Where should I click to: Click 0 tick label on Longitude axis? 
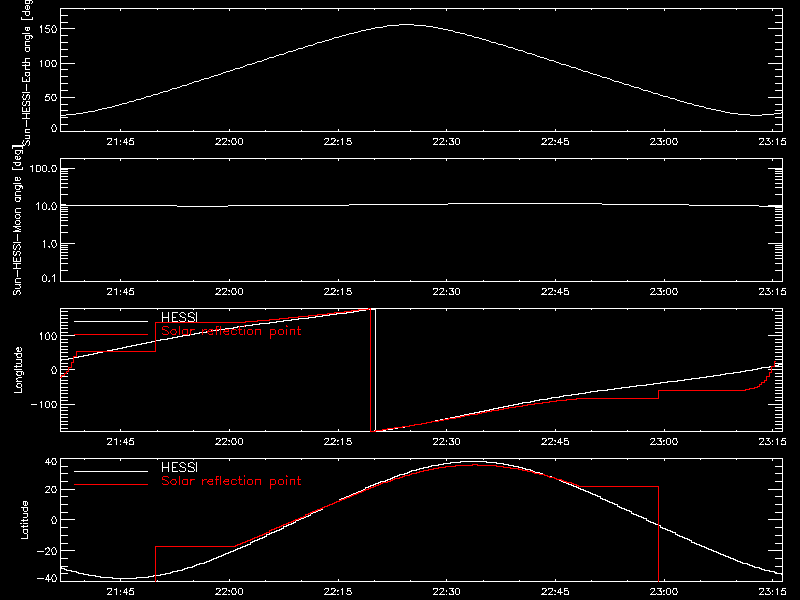click(x=54, y=370)
